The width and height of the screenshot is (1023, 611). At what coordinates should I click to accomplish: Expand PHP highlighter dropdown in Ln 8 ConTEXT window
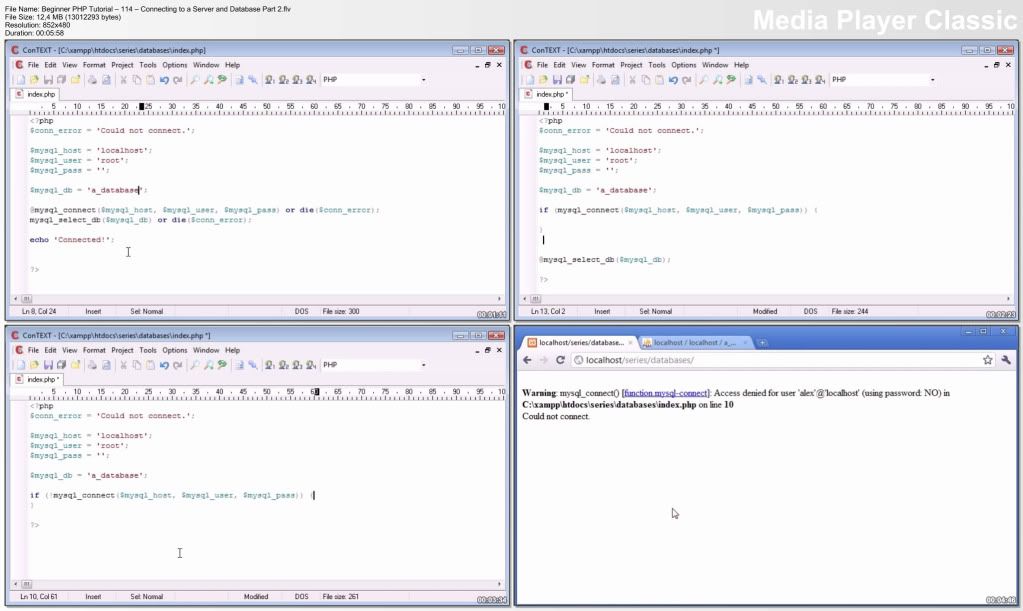click(423, 80)
